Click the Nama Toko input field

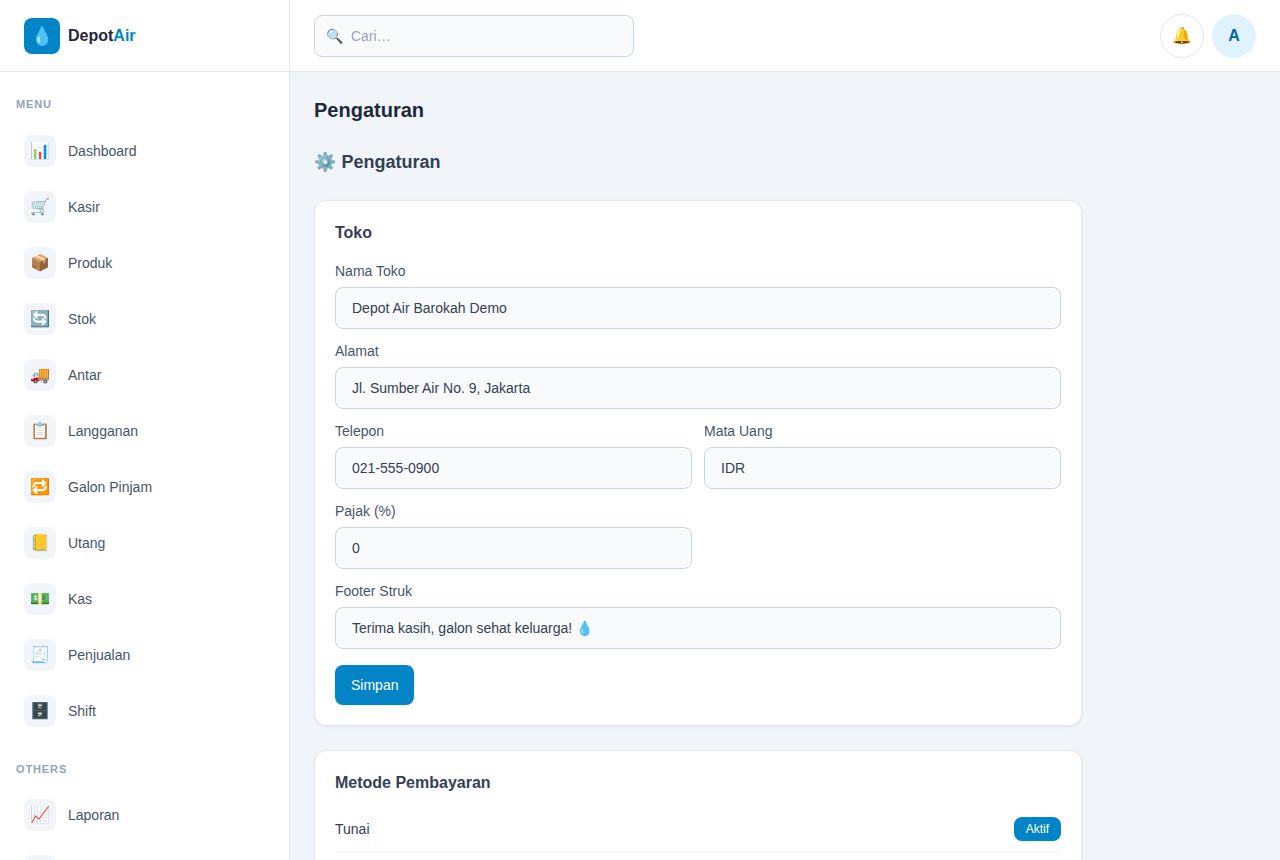click(x=698, y=308)
